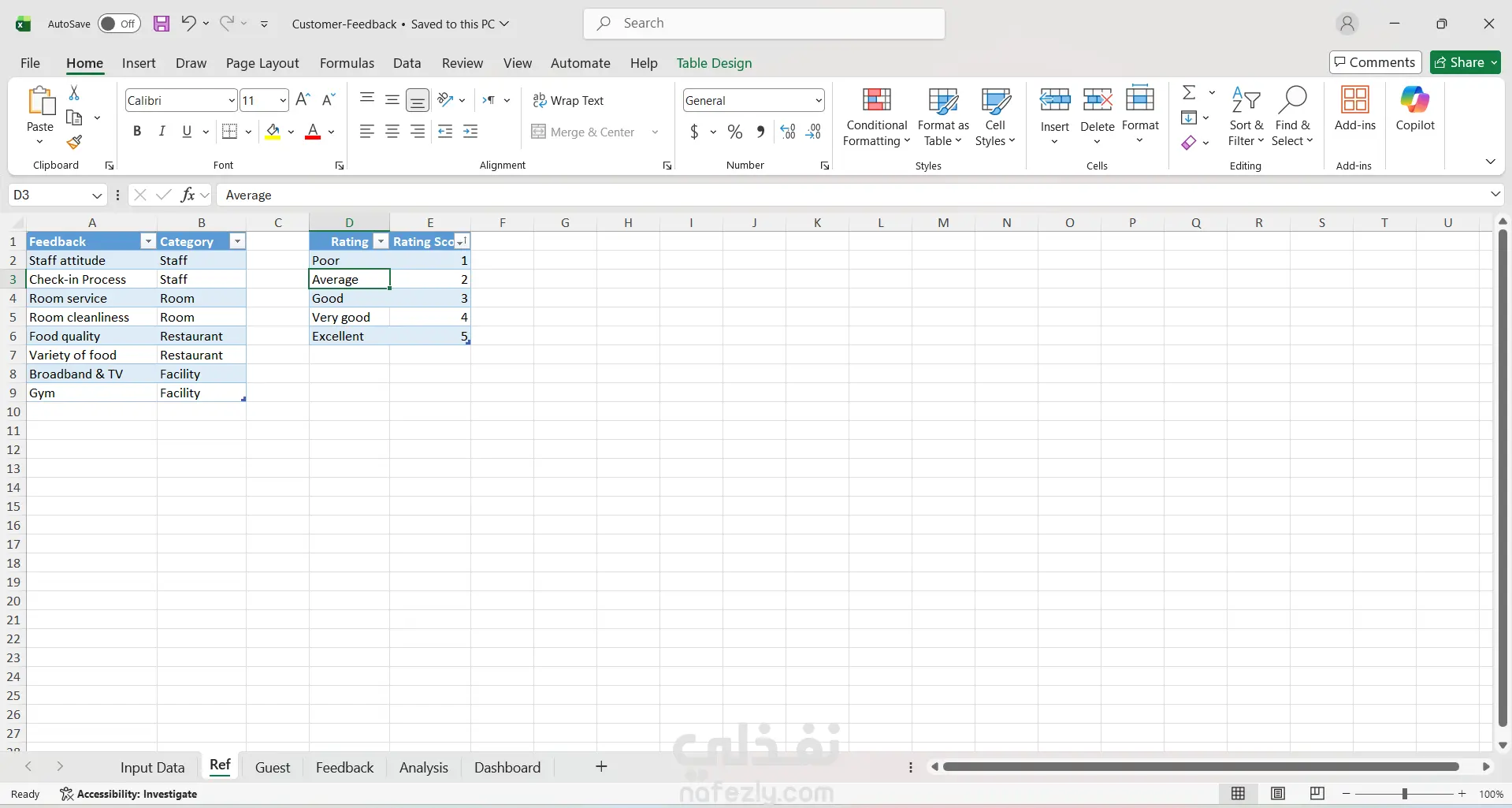The image size is (1512, 808).
Task: Toggle bottom align vertical alignment
Action: pos(417,100)
